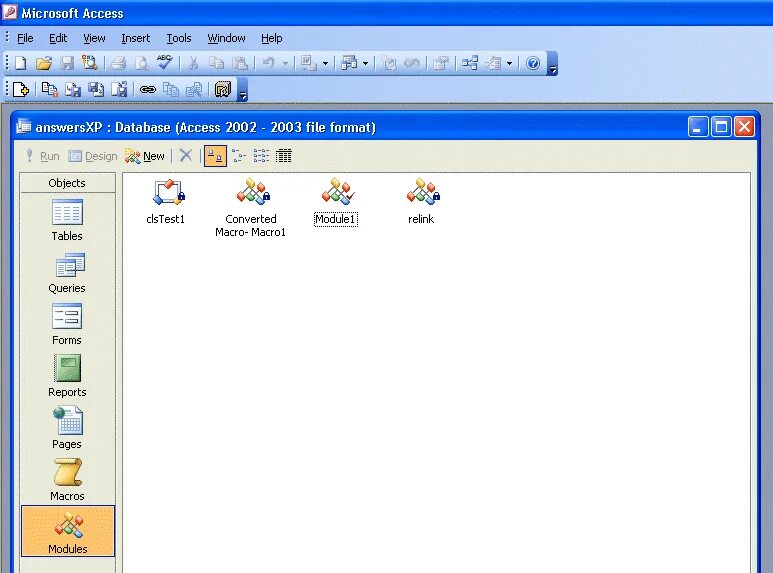
Task: Click the Analyze icon on the toolbar
Action: pyautogui.click(x=350, y=63)
